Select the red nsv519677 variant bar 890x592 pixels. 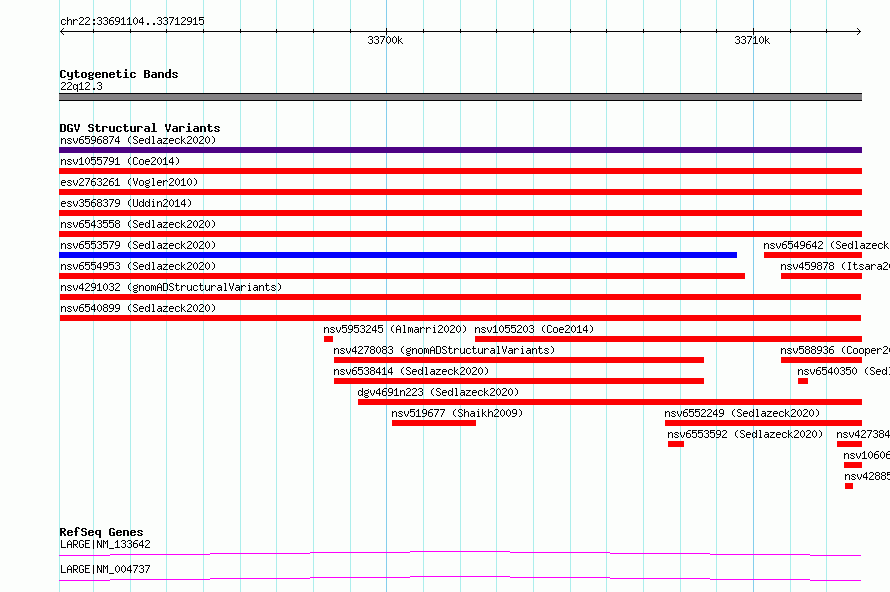[434, 423]
